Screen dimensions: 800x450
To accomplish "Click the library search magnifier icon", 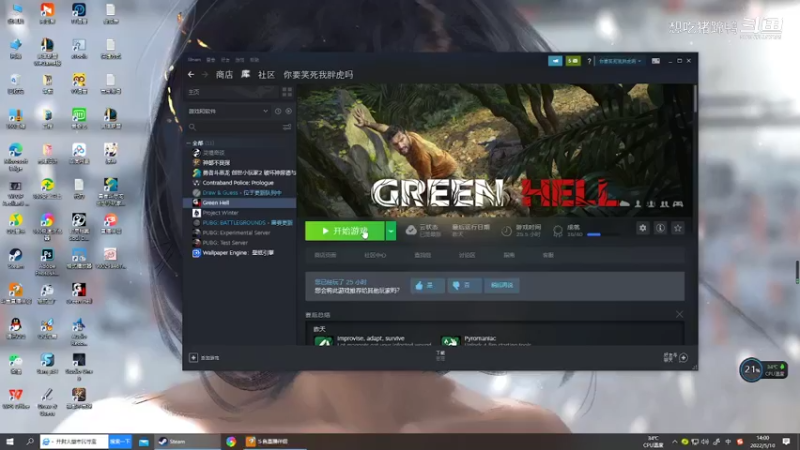I will [192, 127].
